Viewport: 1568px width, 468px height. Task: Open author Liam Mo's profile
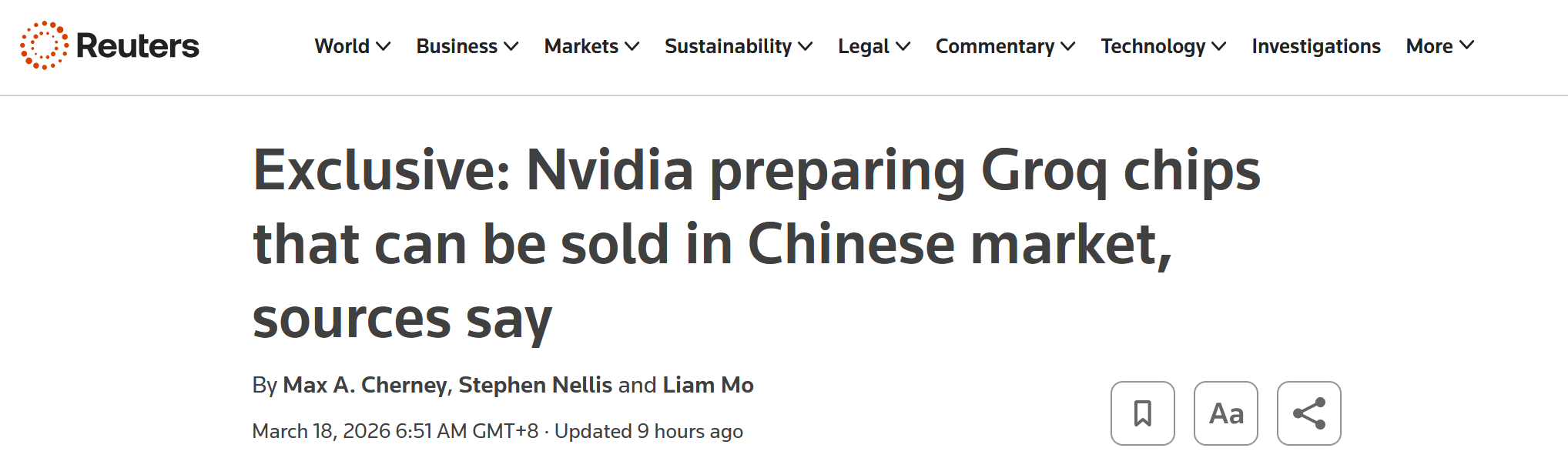tap(708, 385)
